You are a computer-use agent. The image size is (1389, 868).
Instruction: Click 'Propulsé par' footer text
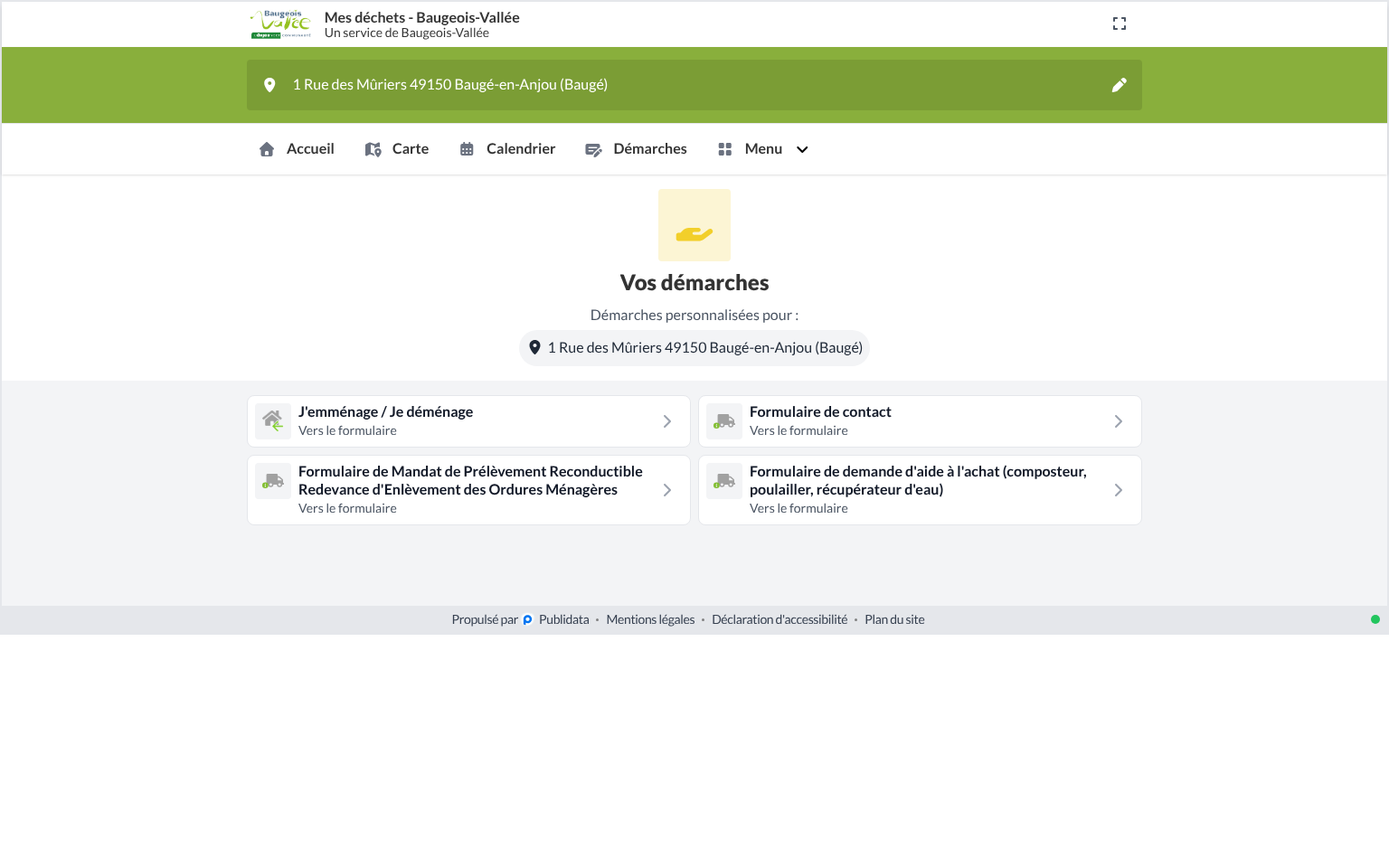click(x=485, y=620)
